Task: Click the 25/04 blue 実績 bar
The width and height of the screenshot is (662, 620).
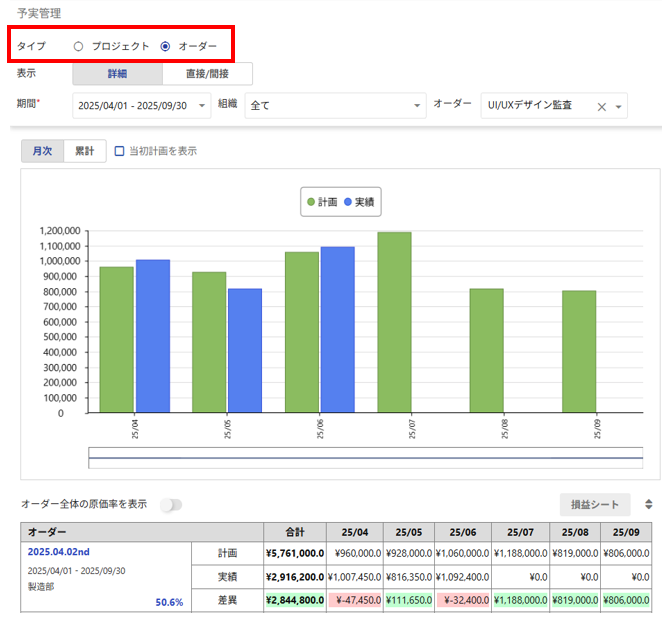Action: [x=153, y=336]
